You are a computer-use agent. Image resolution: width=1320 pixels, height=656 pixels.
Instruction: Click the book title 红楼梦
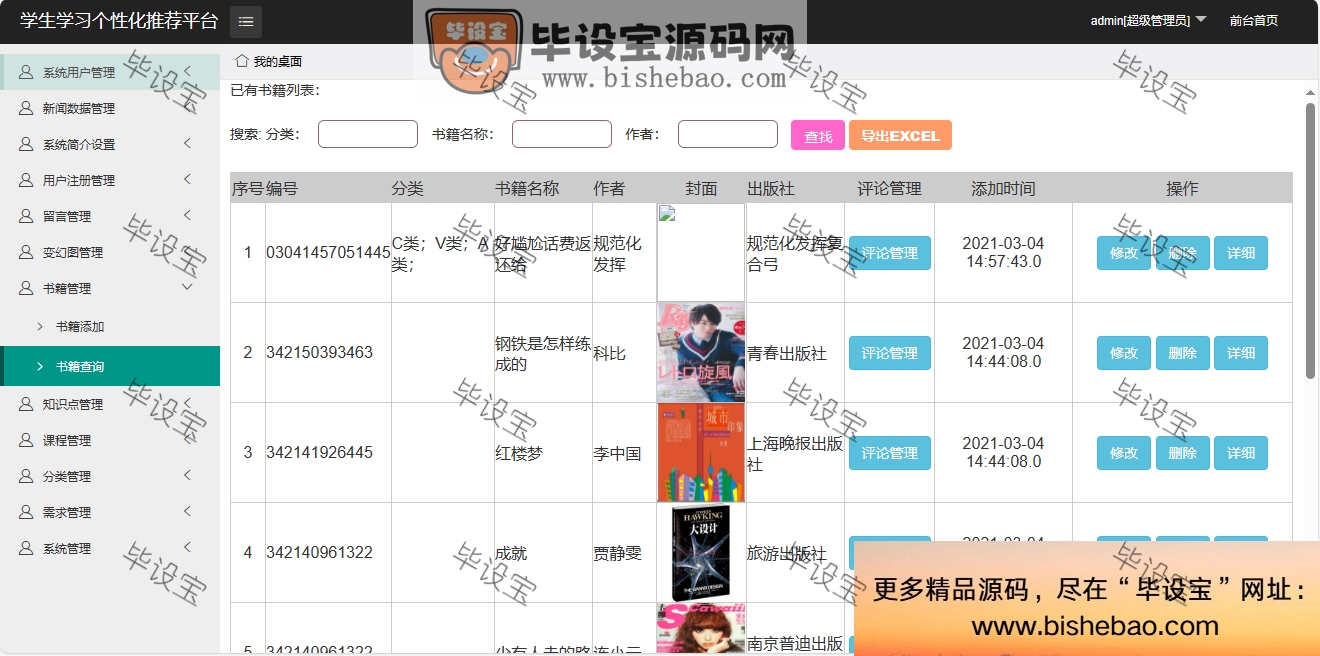[519, 453]
